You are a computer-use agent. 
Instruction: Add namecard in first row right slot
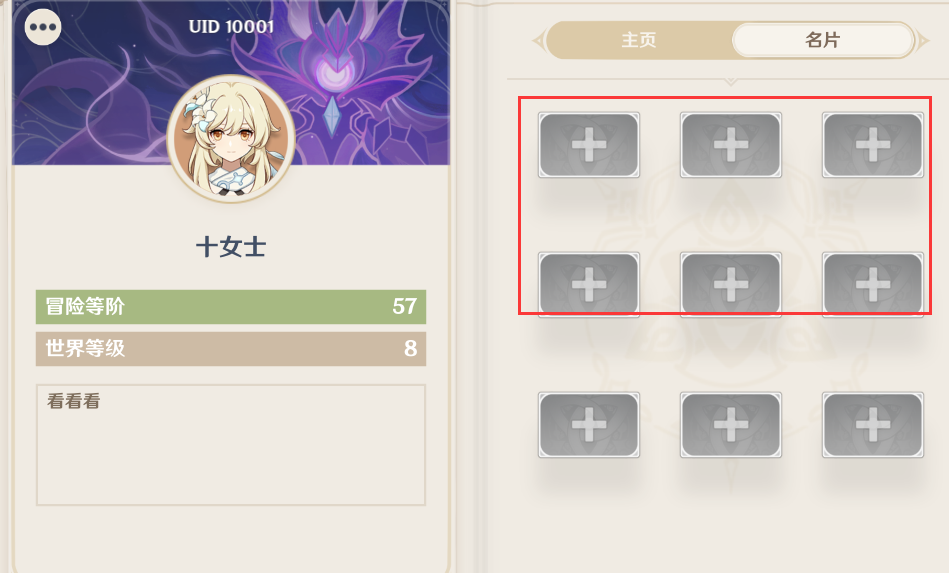[x=873, y=145]
